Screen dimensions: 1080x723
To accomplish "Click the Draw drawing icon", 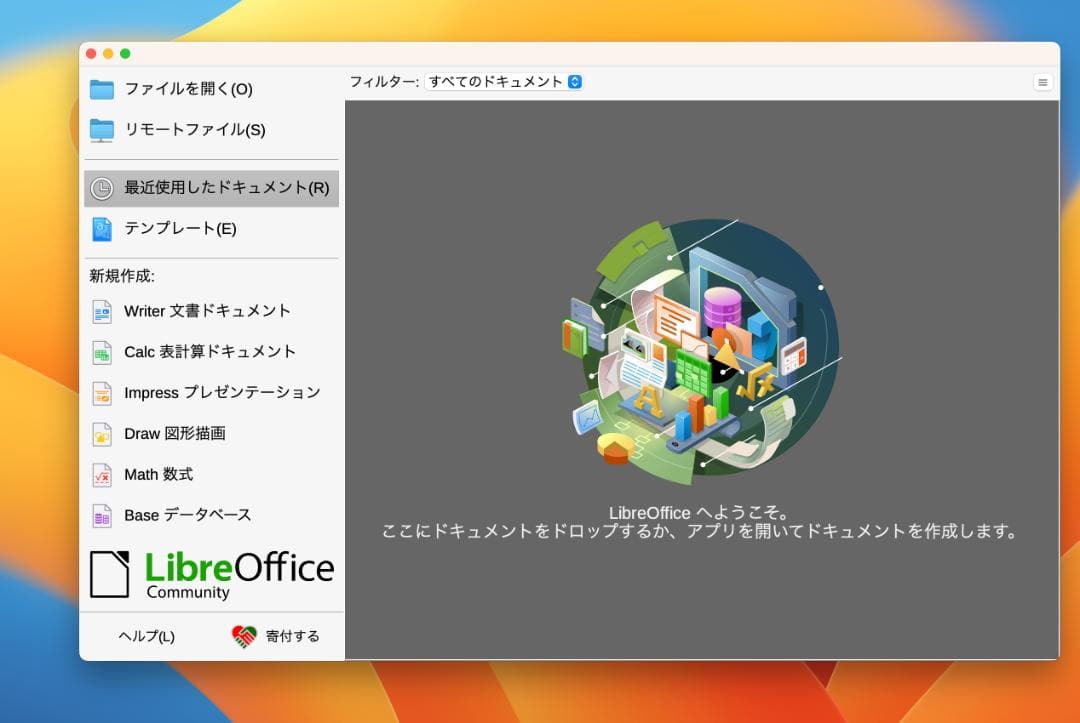I will coord(102,434).
